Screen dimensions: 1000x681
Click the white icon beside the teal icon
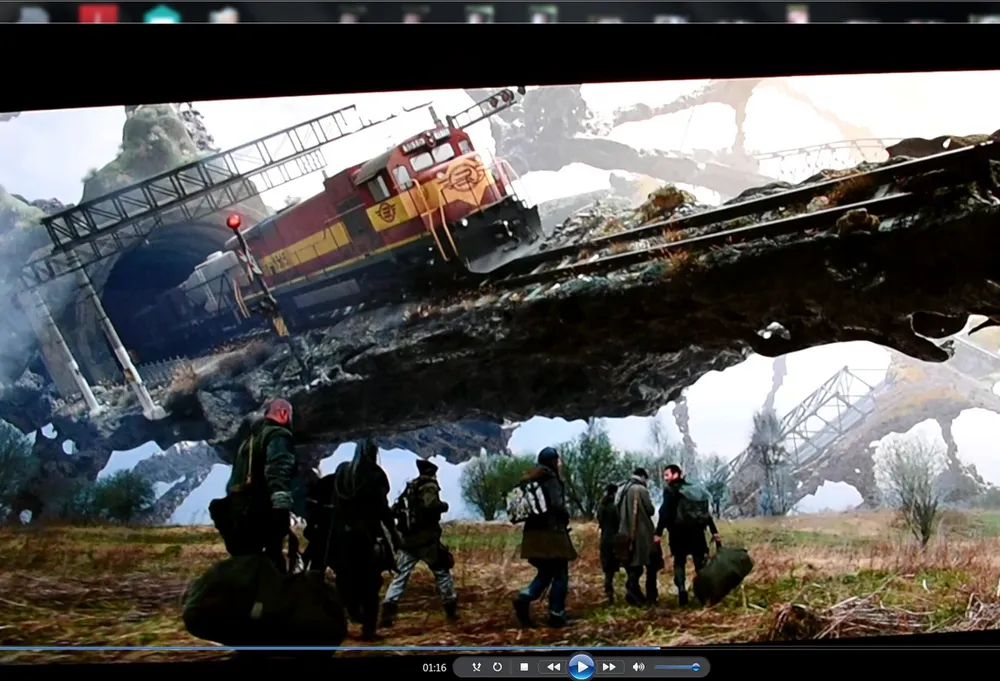pos(224,14)
